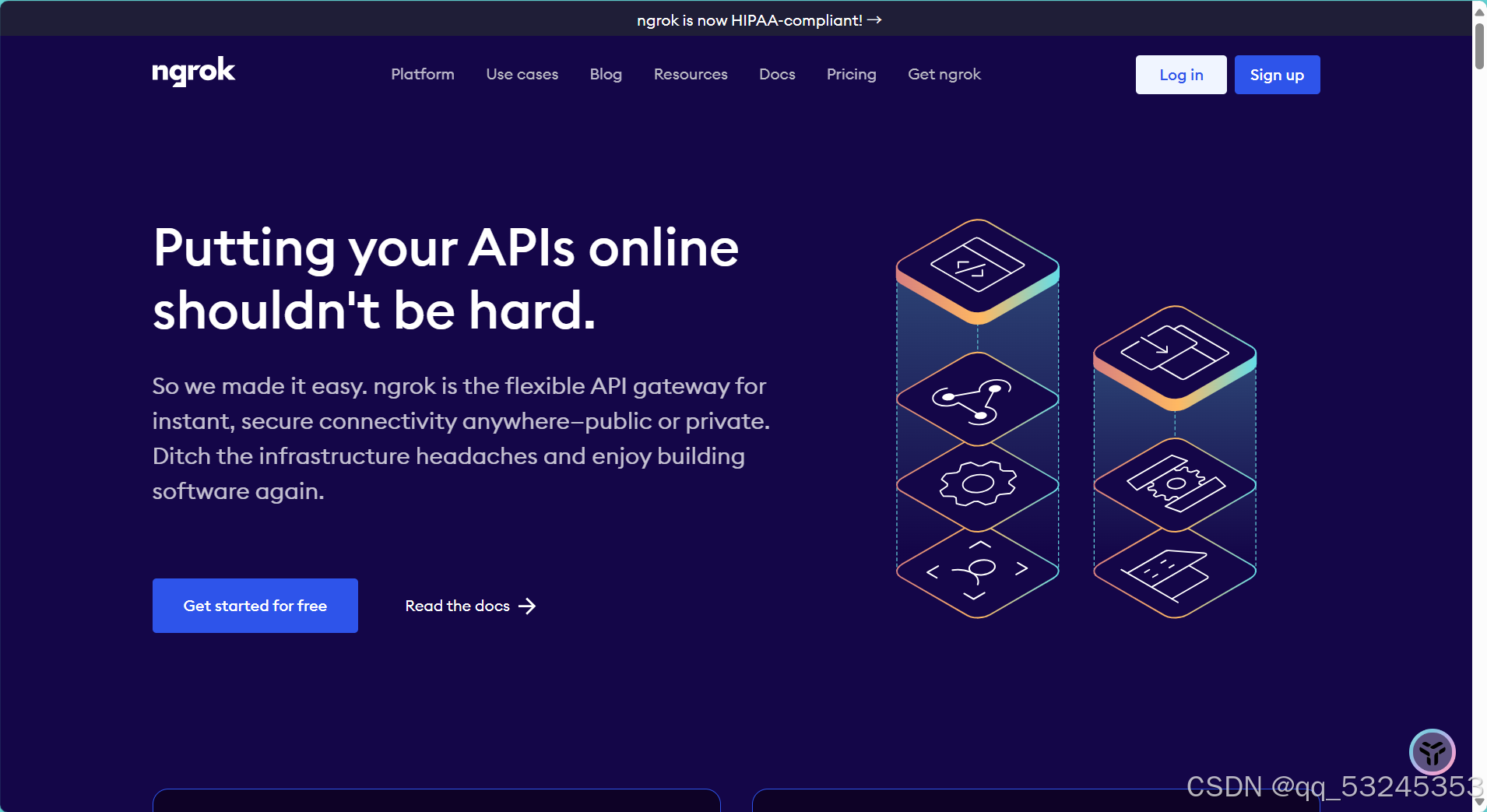Viewport: 1487px width, 812px height.
Task: Open the Docs link in navigation
Action: [777, 74]
